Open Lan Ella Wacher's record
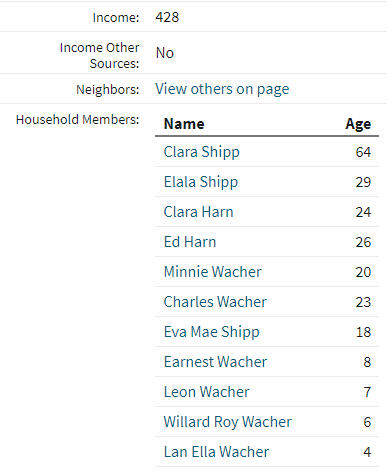The image size is (392, 471). (x=216, y=452)
